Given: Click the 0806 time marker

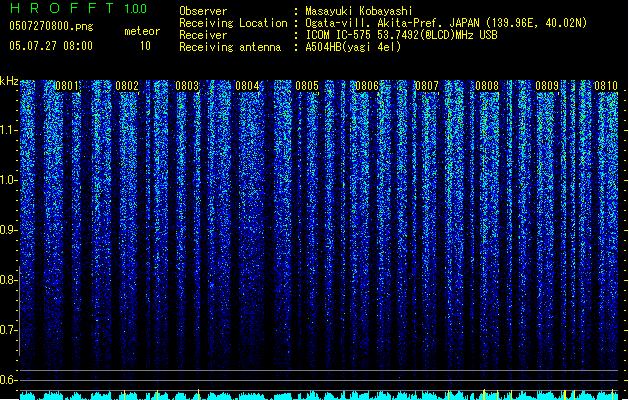Looking at the screenshot, I should pyautogui.click(x=367, y=86).
